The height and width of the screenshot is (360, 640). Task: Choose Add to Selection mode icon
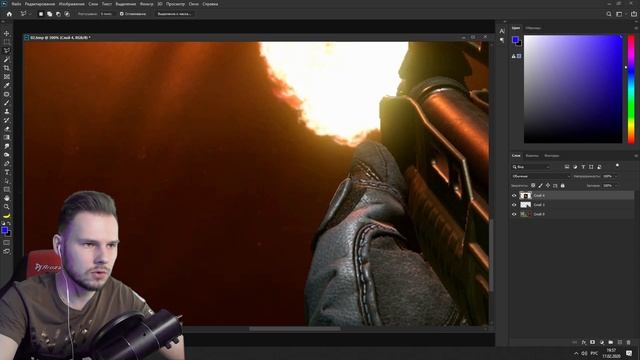(x=49, y=14)
